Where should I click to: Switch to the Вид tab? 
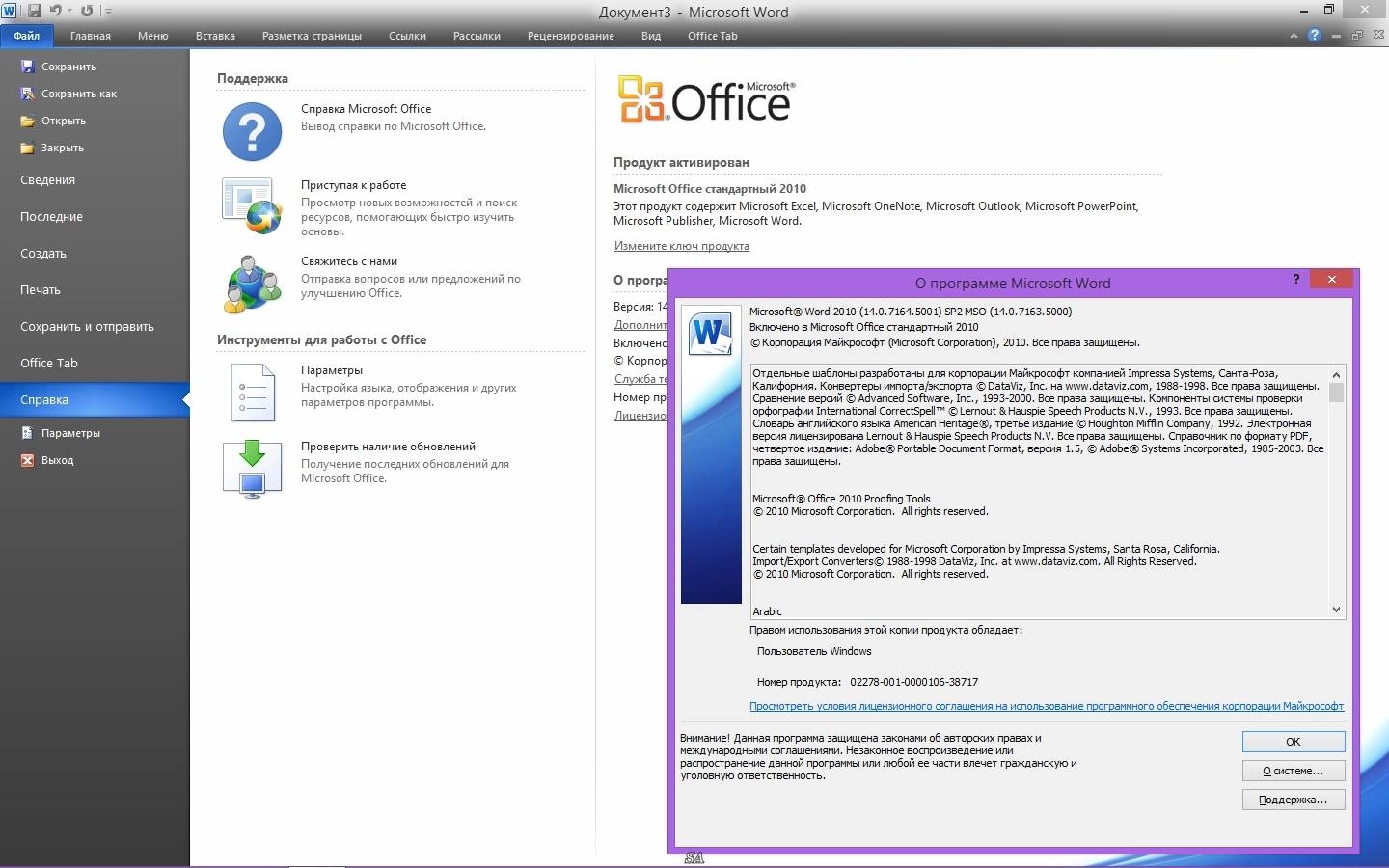[x=651, y=36]
